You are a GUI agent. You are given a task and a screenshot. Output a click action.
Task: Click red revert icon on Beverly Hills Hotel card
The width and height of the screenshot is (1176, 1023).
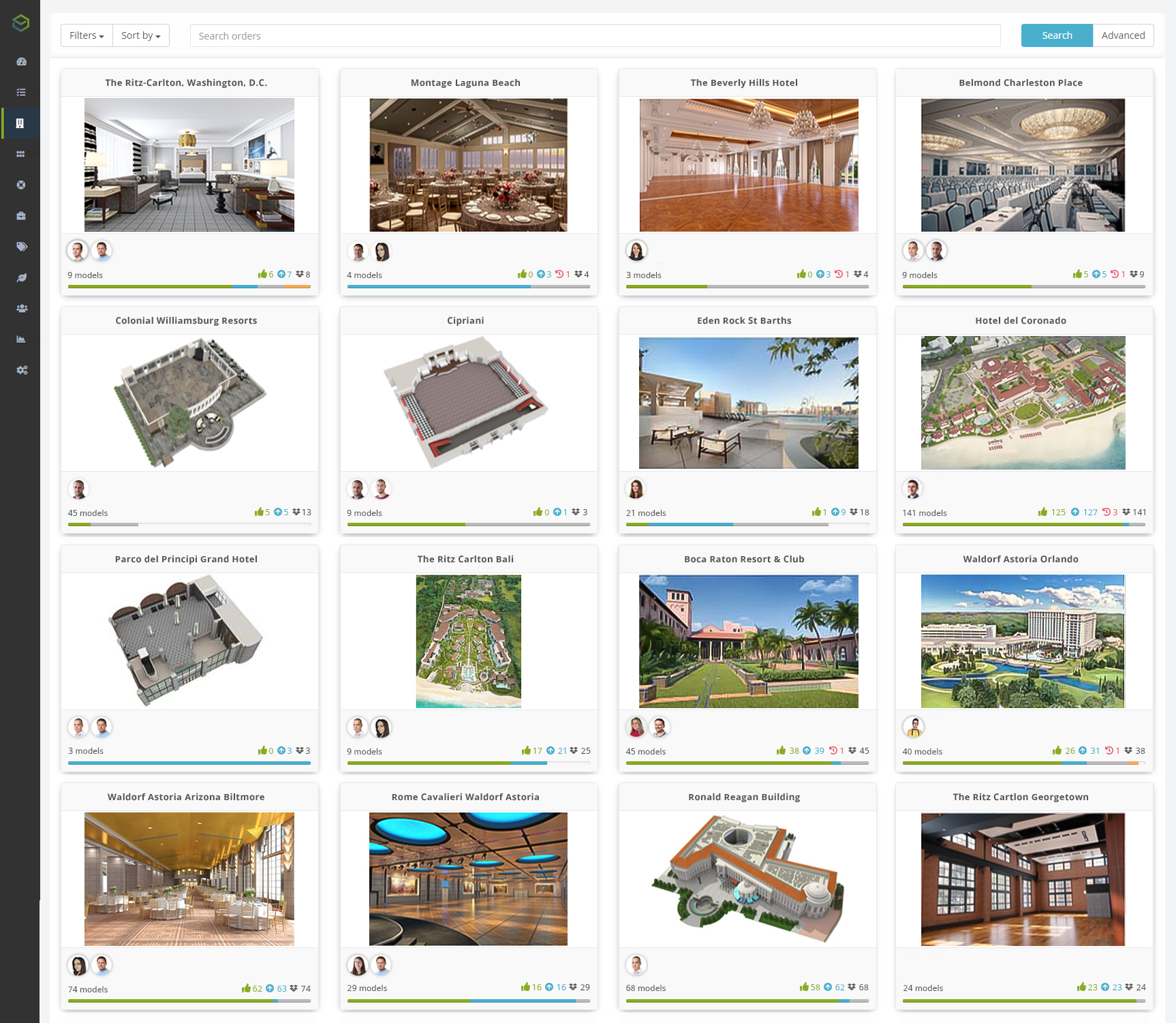pos(839,274)
